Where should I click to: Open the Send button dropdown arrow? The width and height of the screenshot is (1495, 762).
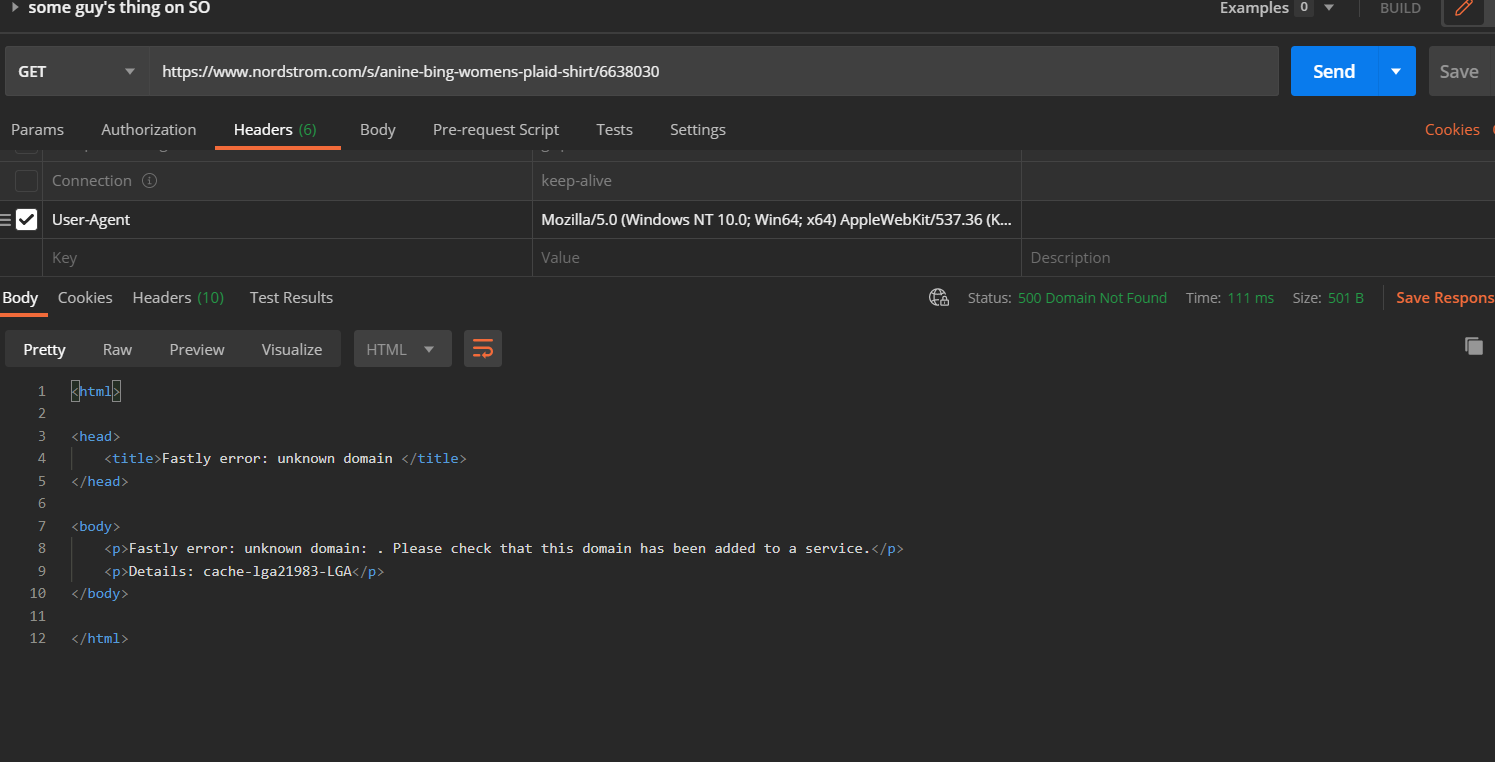pos(1397,71)
